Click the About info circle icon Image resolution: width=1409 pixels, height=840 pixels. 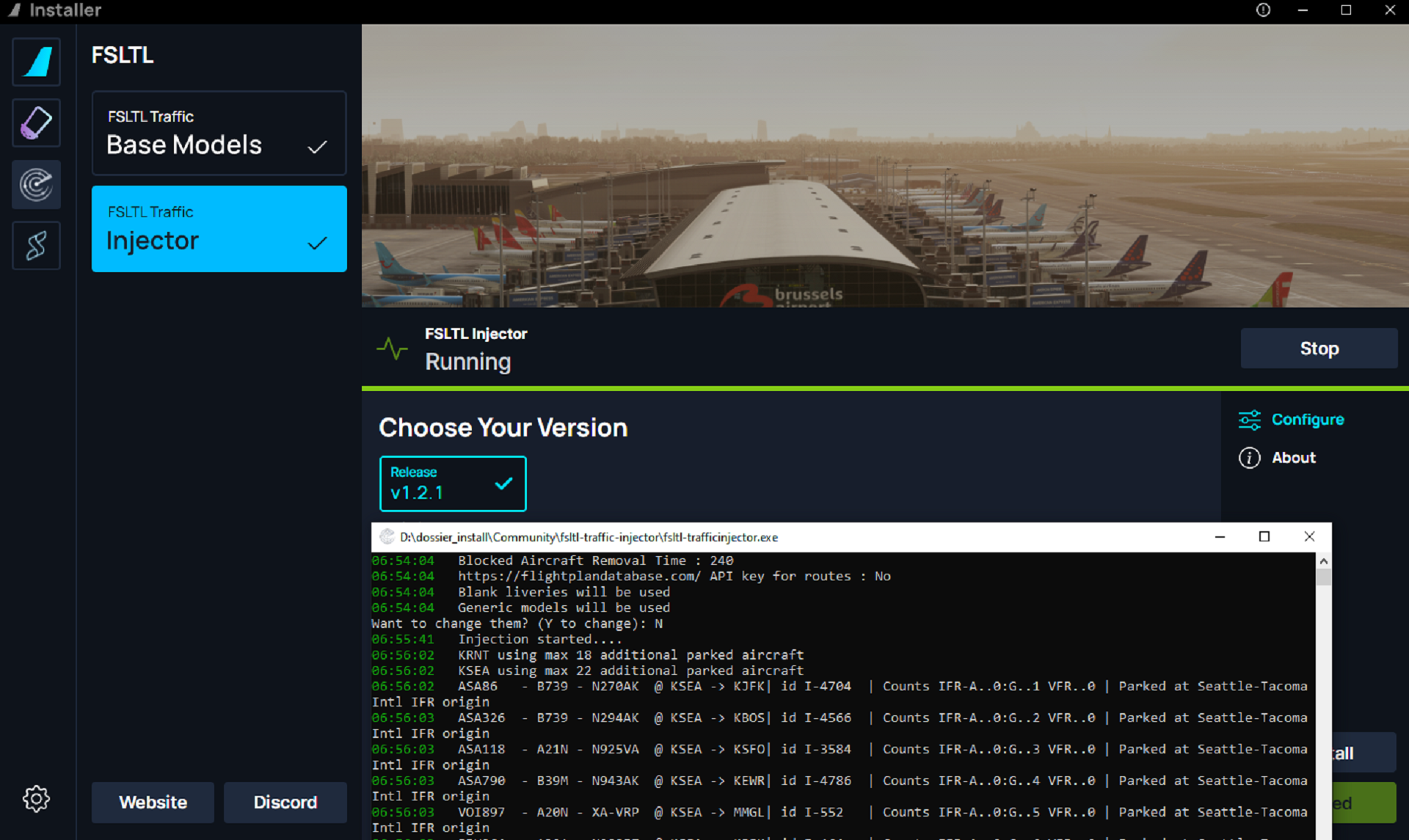[x=1249, y=458]
